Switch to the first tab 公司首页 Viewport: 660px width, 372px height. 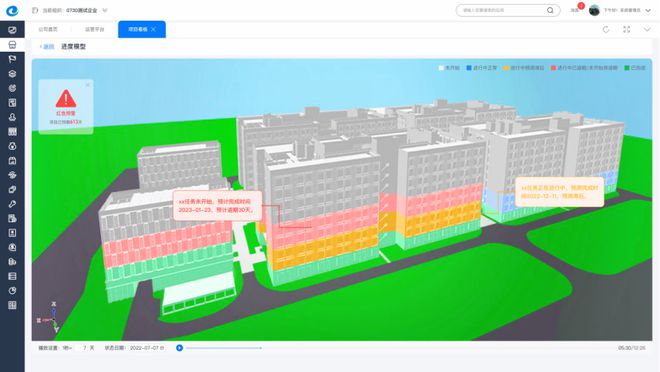pos(48,29)
